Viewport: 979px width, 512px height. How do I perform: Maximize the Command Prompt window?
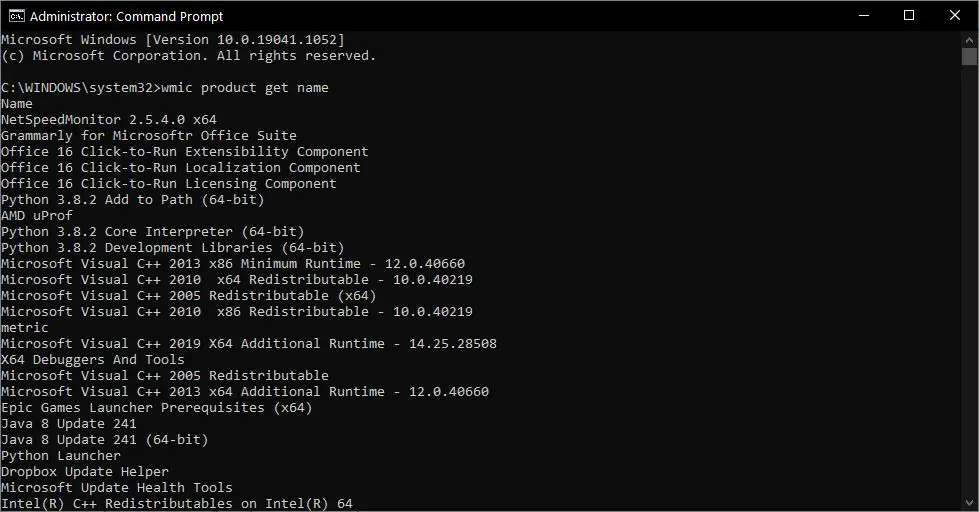click(909, 16)
